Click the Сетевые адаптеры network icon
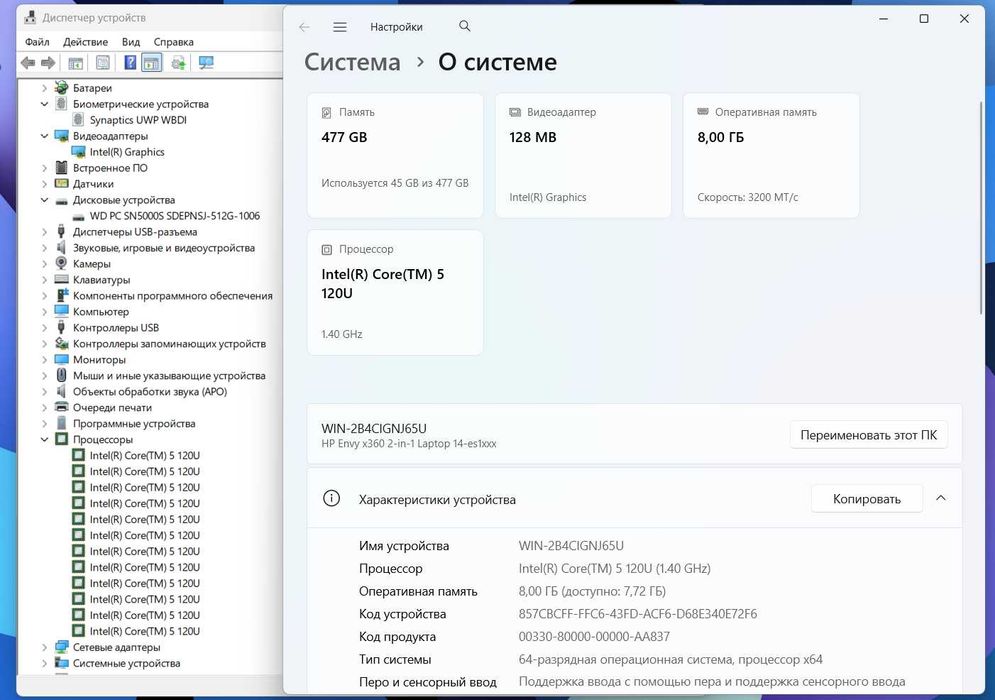 coord(62,647)
